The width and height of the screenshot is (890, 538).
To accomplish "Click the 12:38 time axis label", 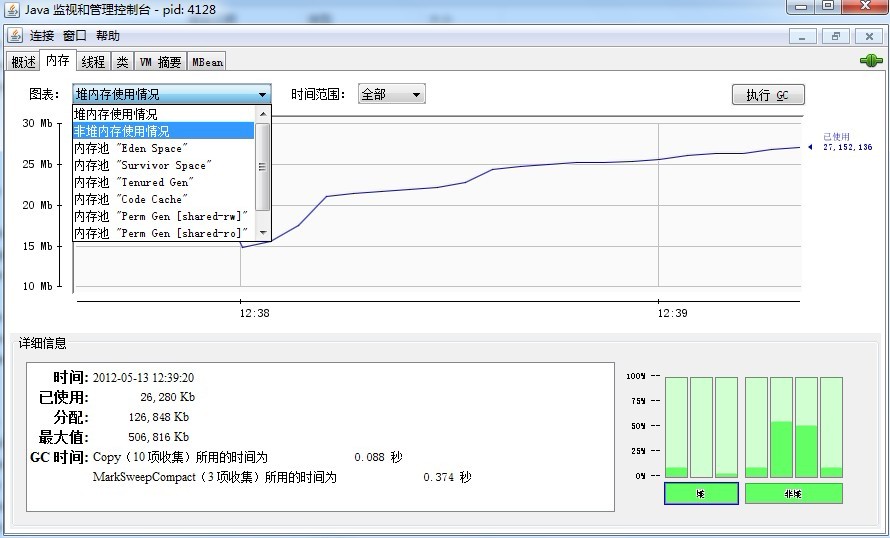I will point(254,313).
